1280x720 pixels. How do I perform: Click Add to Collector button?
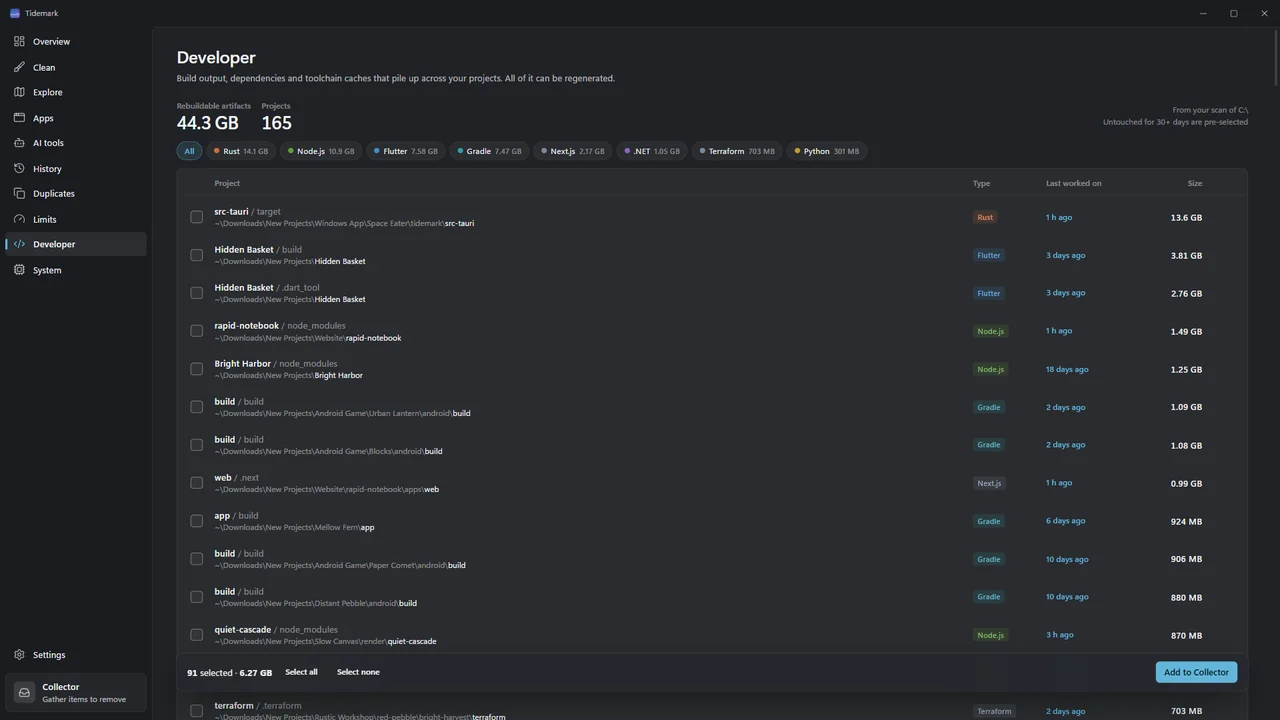coord(1196,672)
